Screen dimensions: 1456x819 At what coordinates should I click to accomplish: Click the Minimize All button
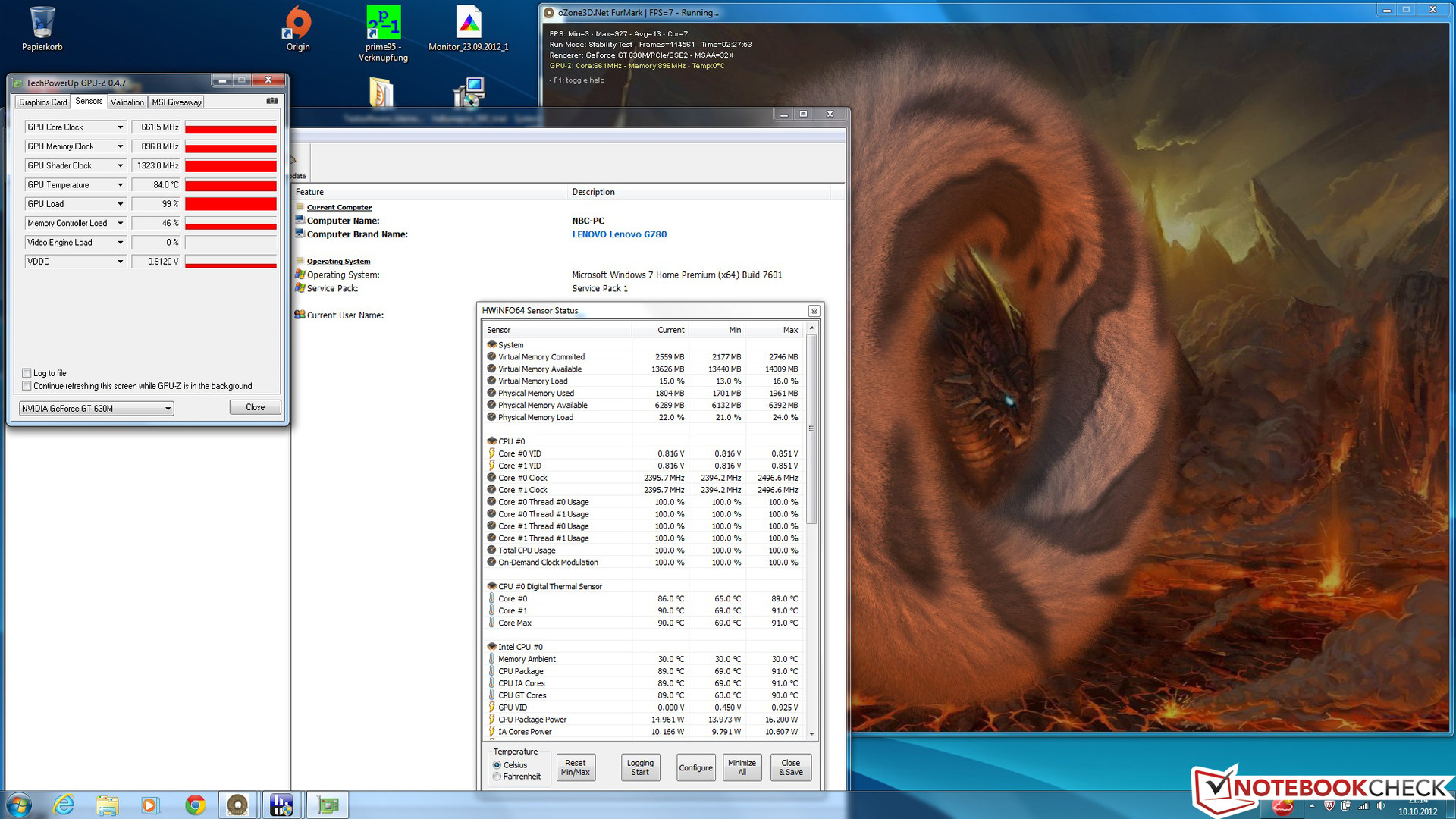[742, 767]
